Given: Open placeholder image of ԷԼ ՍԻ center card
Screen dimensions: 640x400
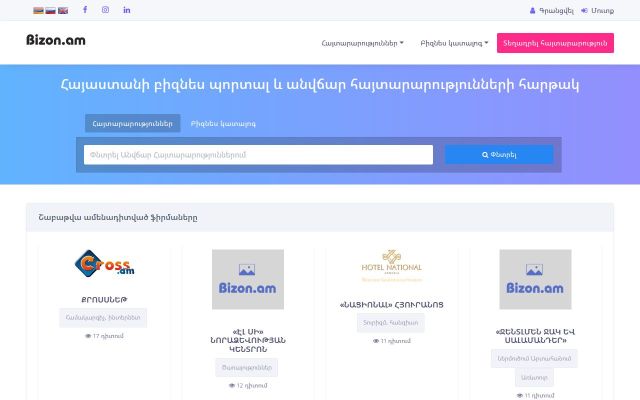Looking at the screenshot, I should pyautogui.click(x=248, y=279).
